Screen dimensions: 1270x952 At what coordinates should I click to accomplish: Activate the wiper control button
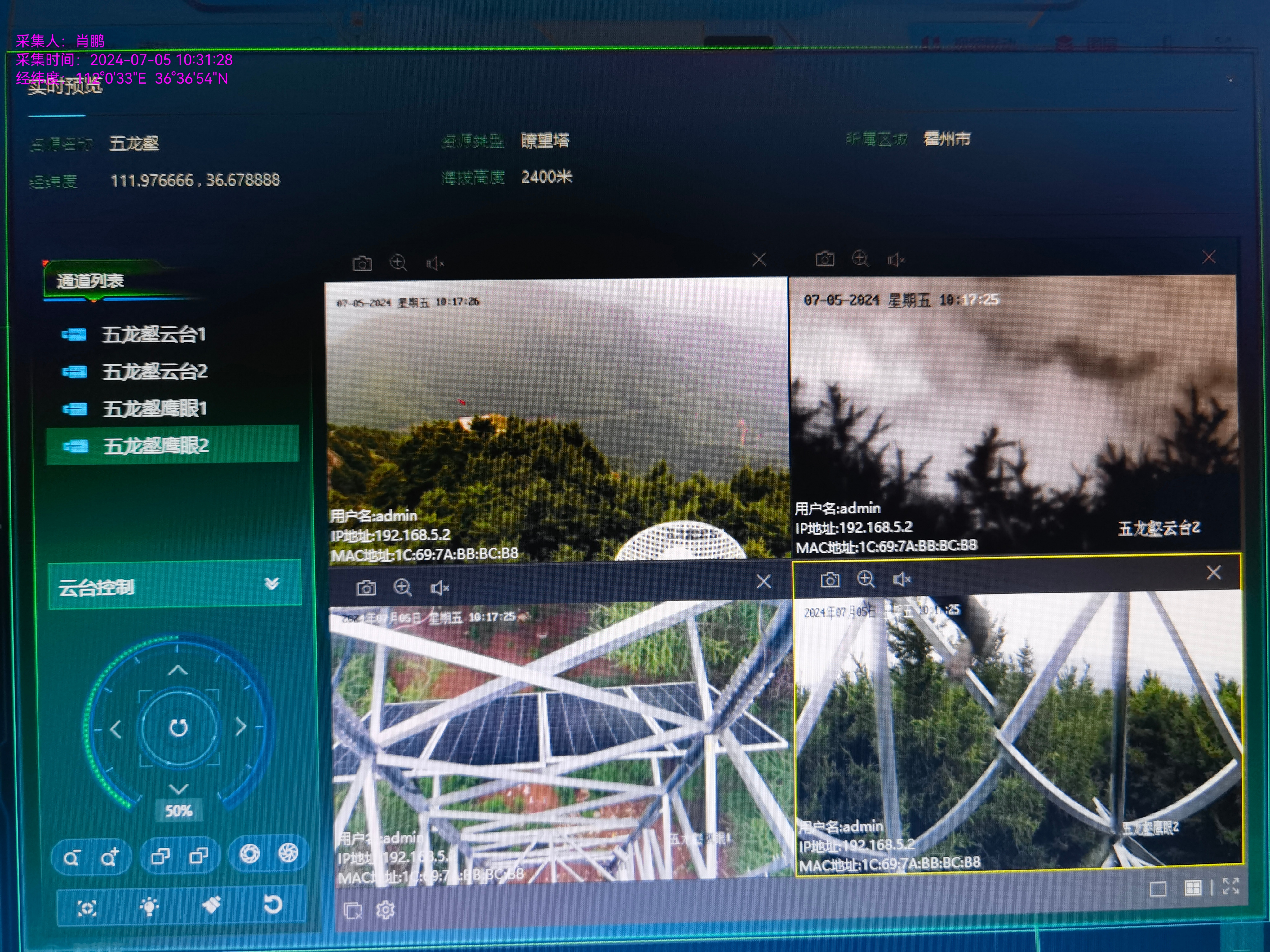[211, 905]
